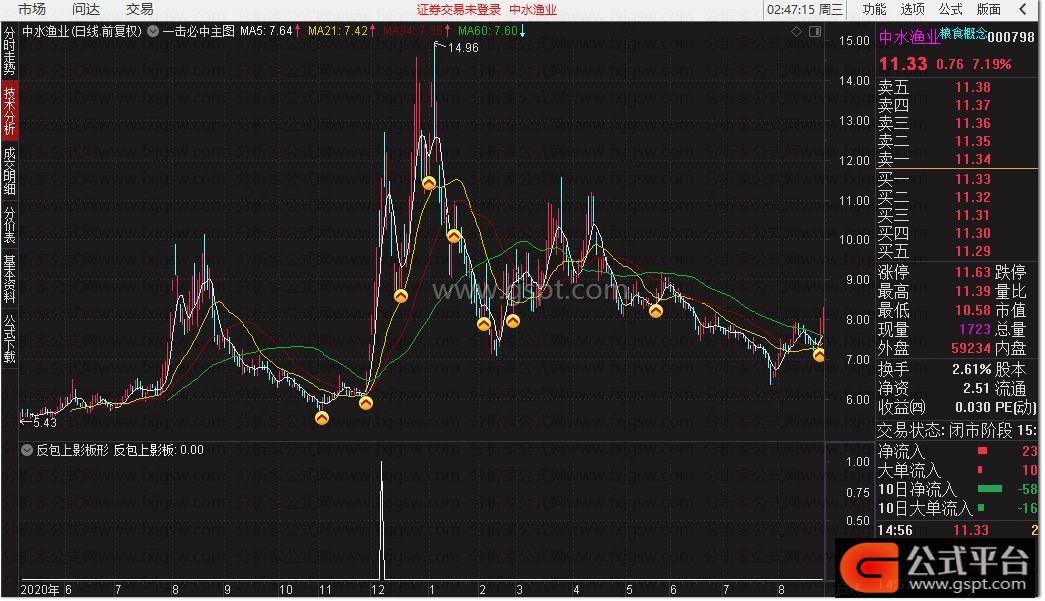Click 收益(四) value 0.030
This screenshot has height=601, width=1045.
coord(973,407)
